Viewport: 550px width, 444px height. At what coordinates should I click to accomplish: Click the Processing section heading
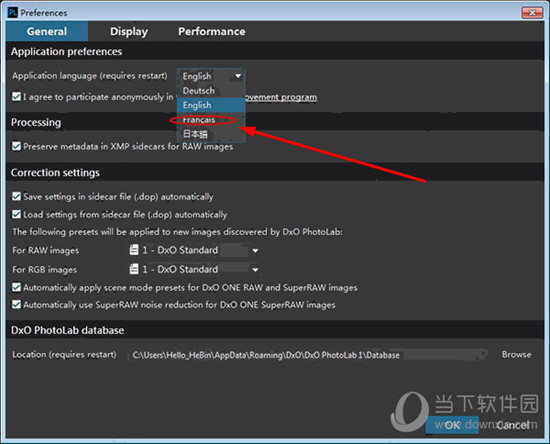point(36,122)
